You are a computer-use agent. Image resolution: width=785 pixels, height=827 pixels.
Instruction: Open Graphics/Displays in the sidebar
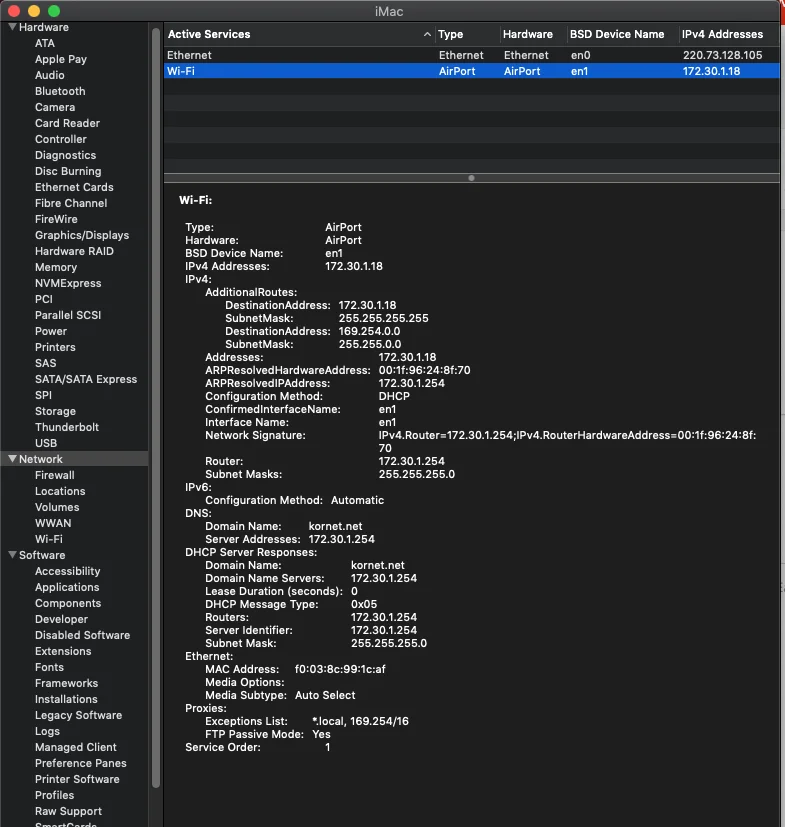[82, 235]
